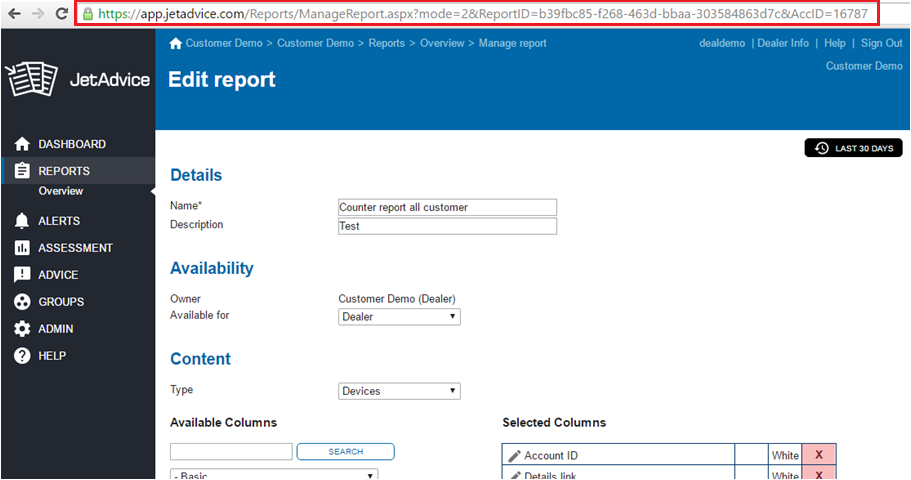Open the Basic column category dropdown
911x480 pixels.
point(274,474)
